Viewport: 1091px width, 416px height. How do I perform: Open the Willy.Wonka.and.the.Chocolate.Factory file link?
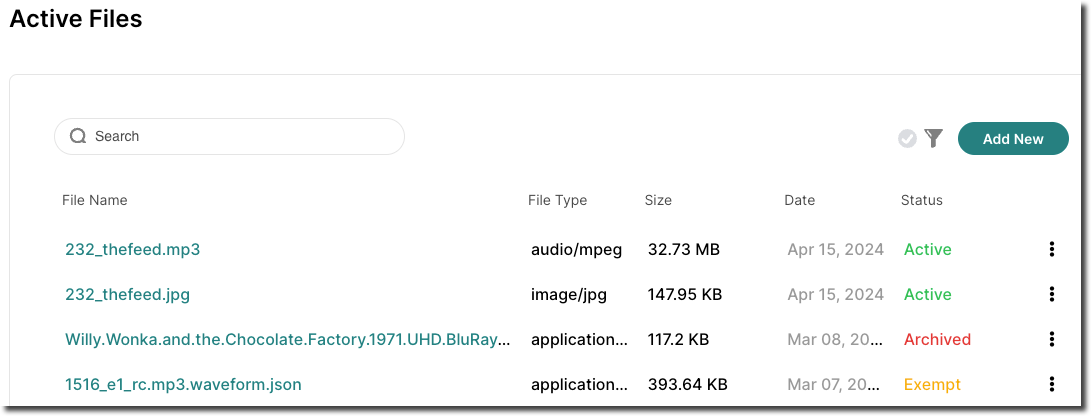click(x=287, y=339)
